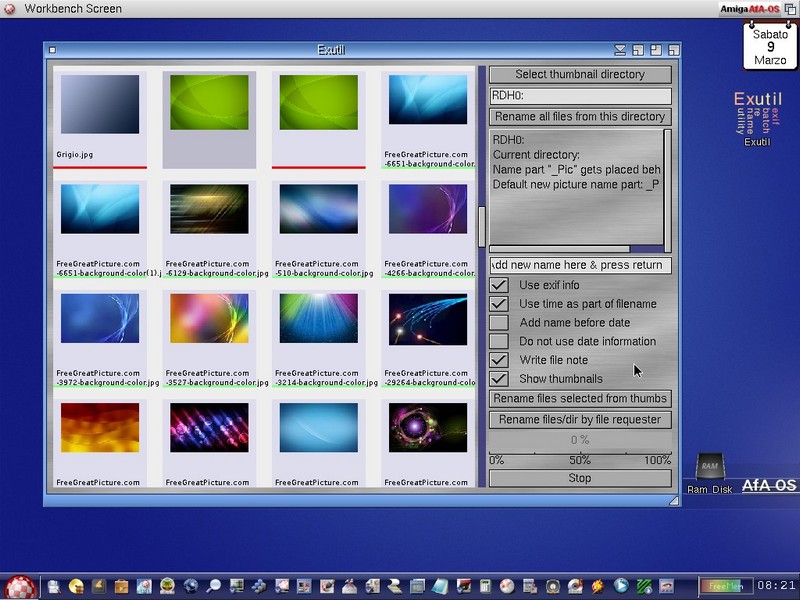Click the thumbnail panel vertical scrollbar

click(x=481, y=227)
